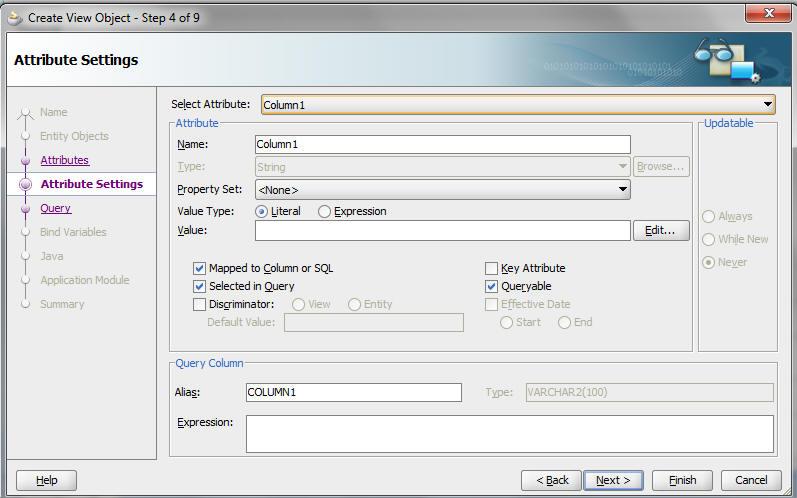Click the Bind Variables wizard step
The image size is (797, 498).
tap(73, 232)
